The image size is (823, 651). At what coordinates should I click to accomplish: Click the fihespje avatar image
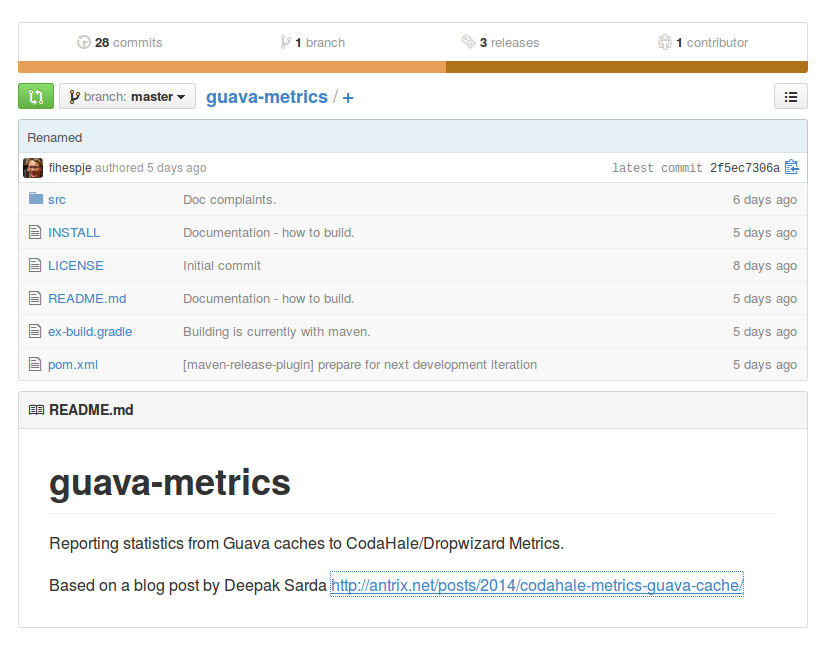tap(33, 168)
